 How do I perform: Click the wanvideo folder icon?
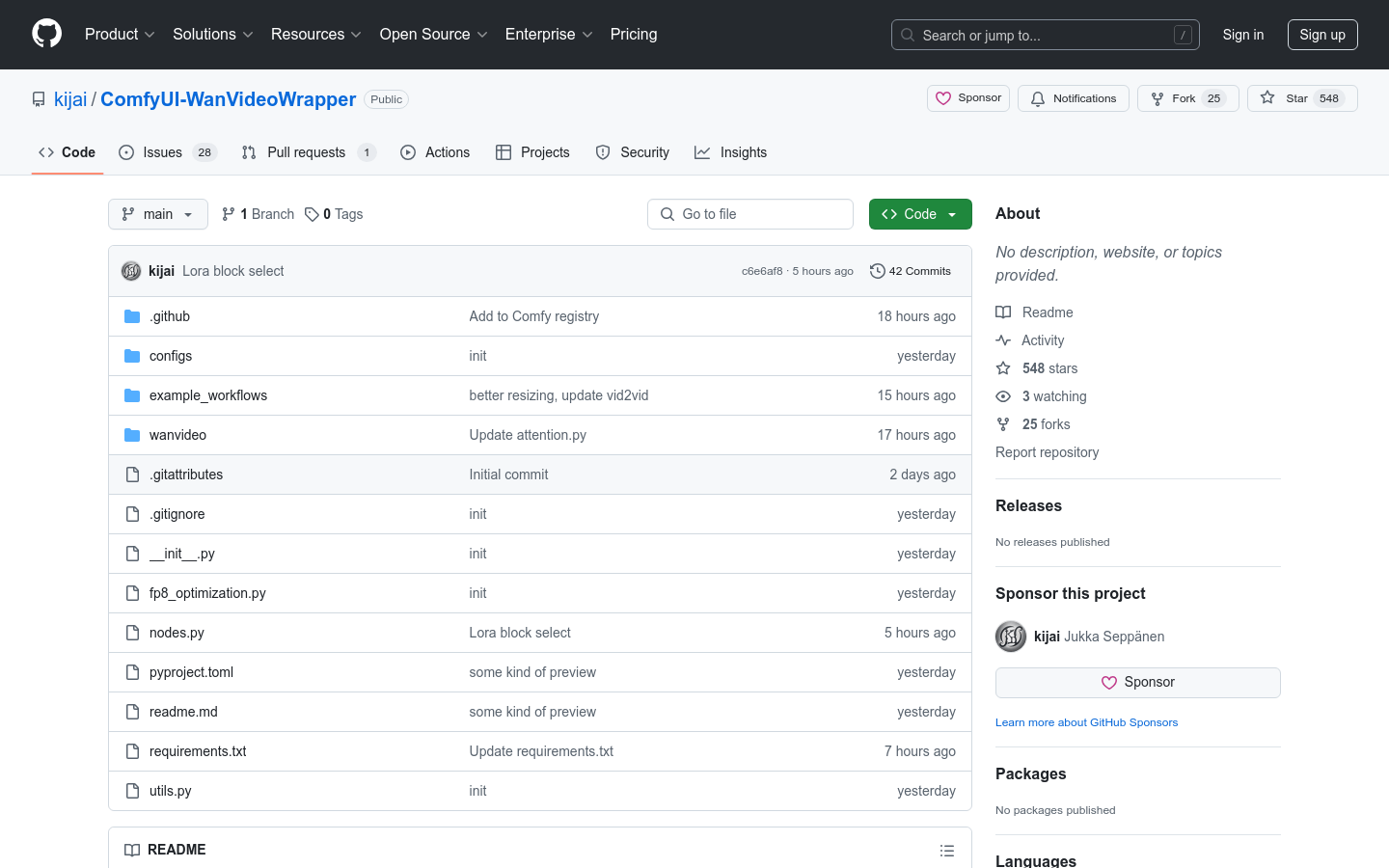pyautogui.click(x=132, y=435)
